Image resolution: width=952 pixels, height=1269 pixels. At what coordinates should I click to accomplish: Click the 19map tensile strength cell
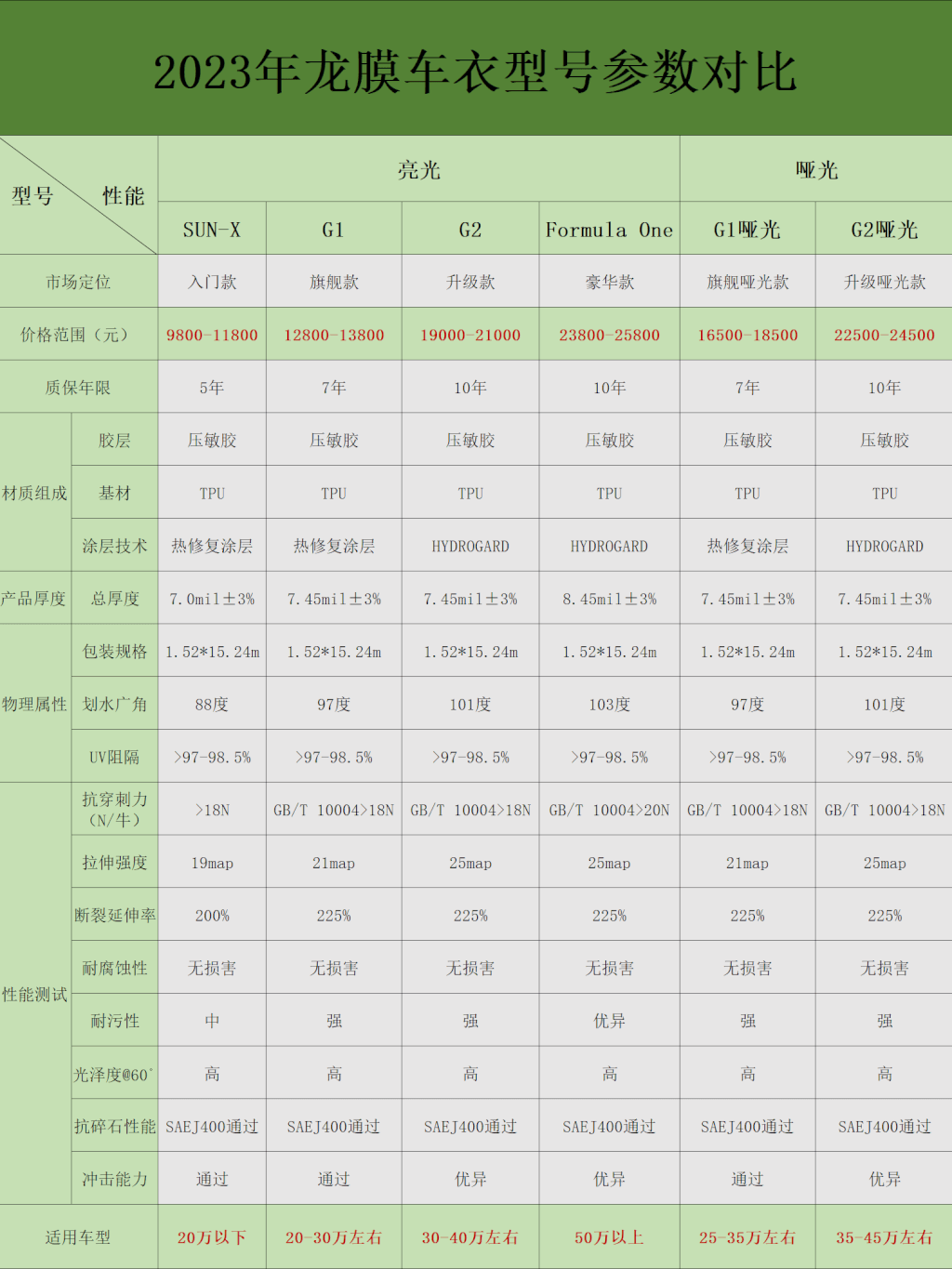212,863
